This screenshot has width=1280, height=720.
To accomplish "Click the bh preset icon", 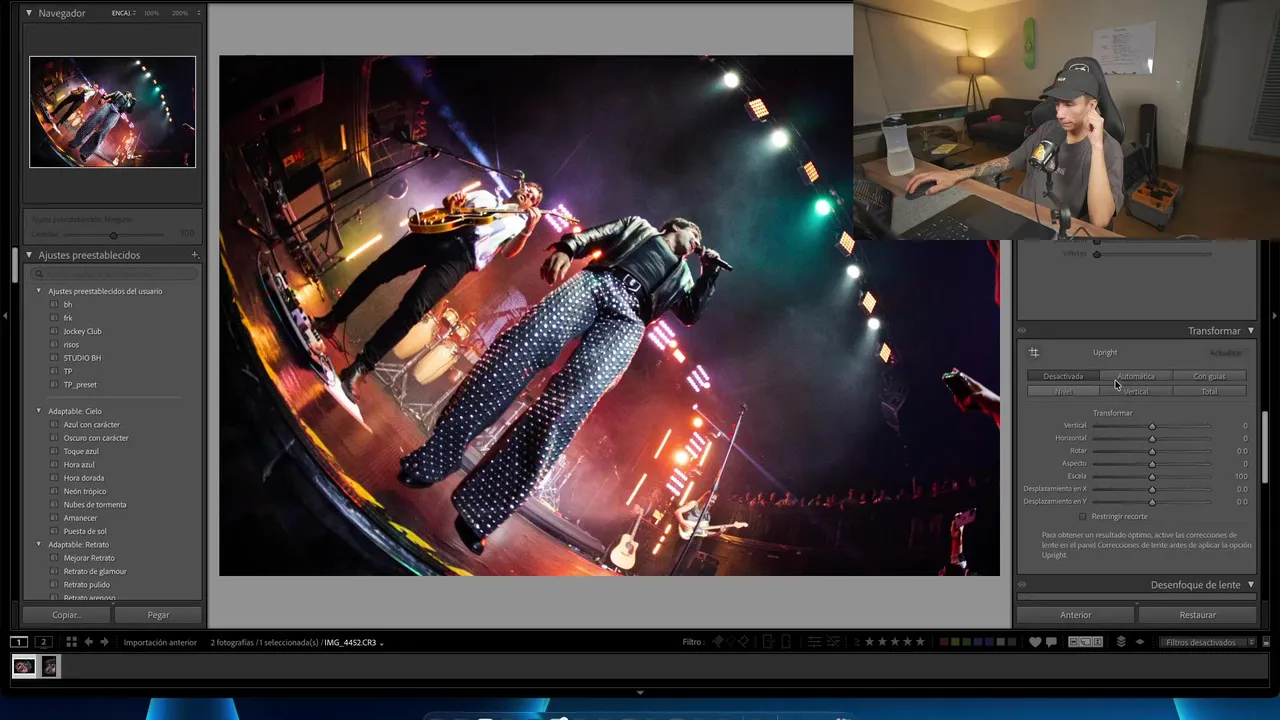I will click(54, 304).
